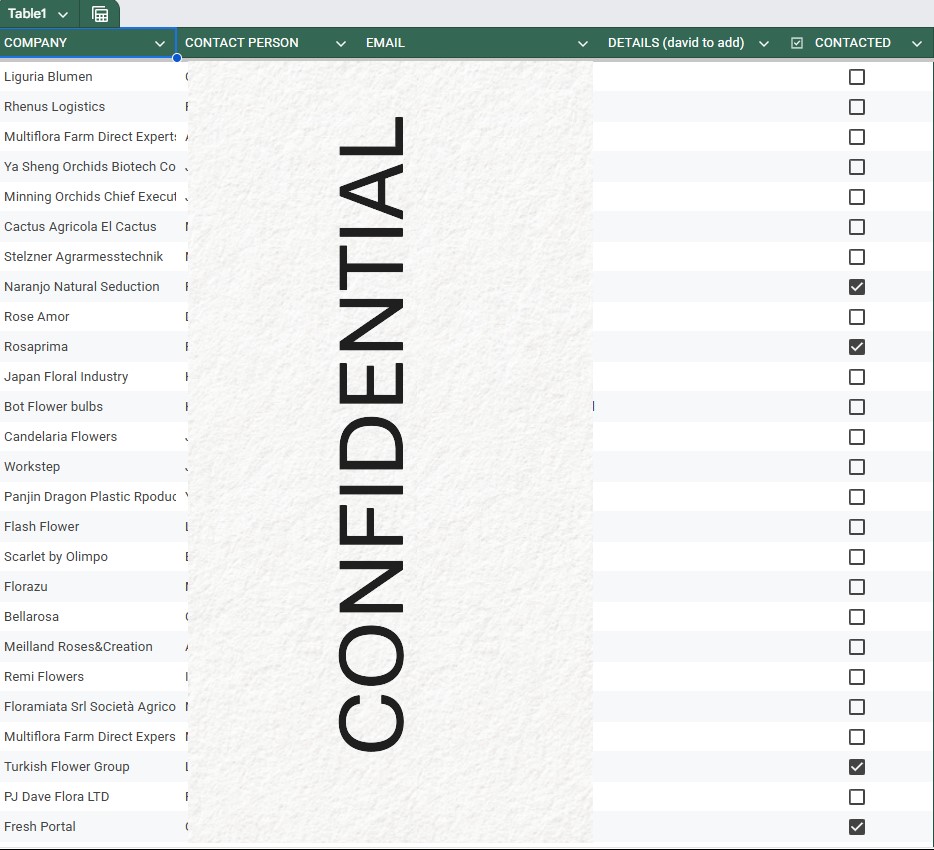
Task: Tick the Ya Sheng Orchids checkbox
Action: 857,167
